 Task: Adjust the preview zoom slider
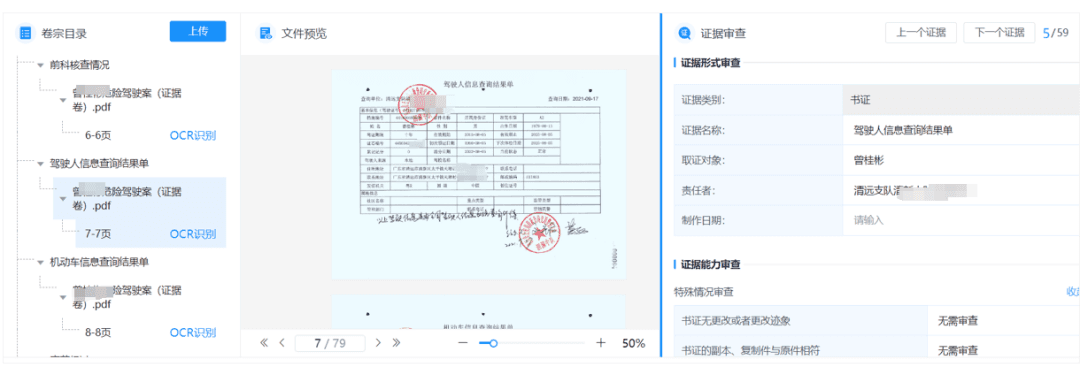[x=493, y=343]
